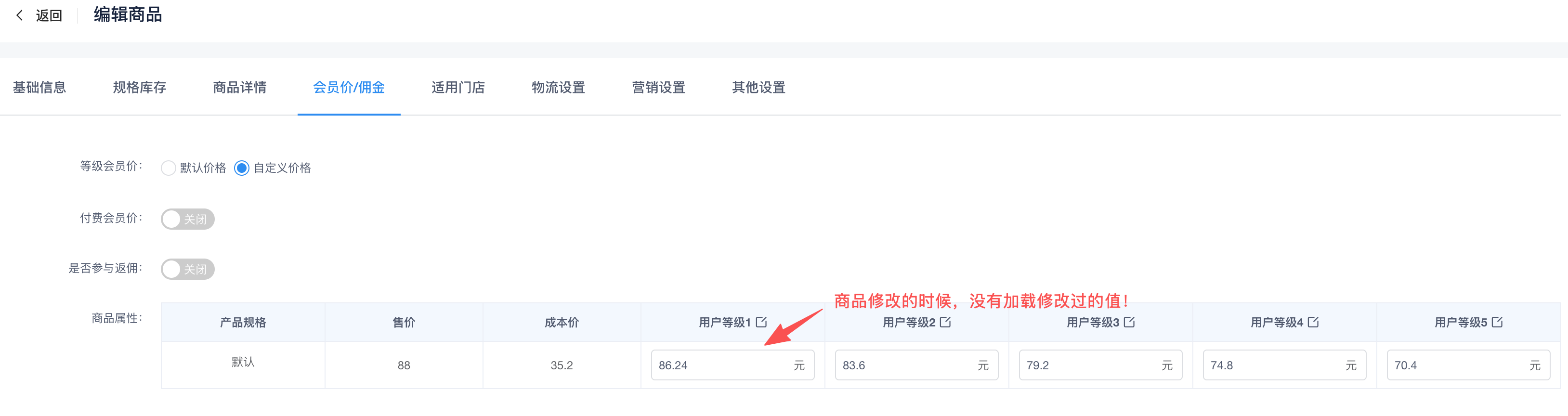The width and height of the screenshot is (1568, 416).
Task: Select the 默认价格 radio option
Action: [169, 168]
